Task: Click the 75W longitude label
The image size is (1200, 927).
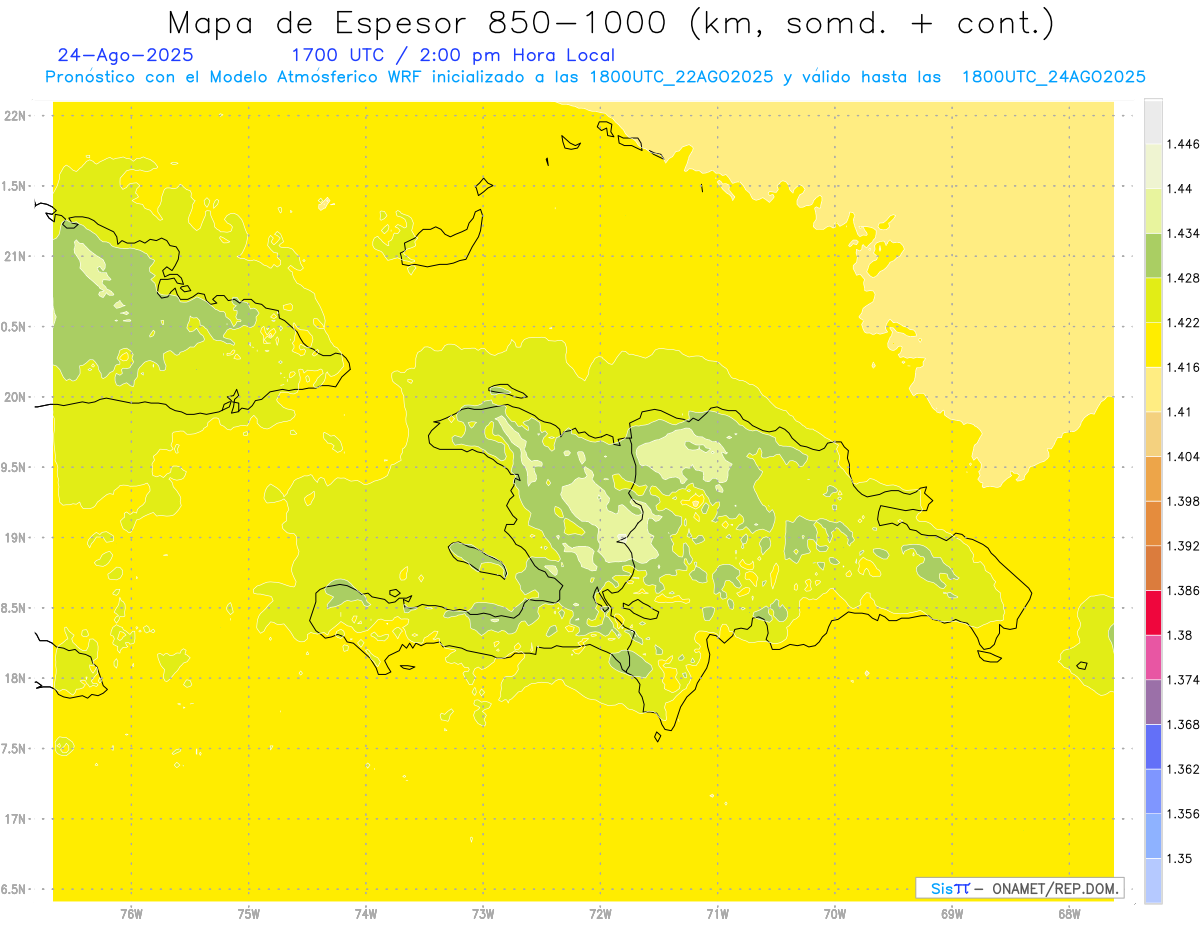Action: [x=249, y=914]
